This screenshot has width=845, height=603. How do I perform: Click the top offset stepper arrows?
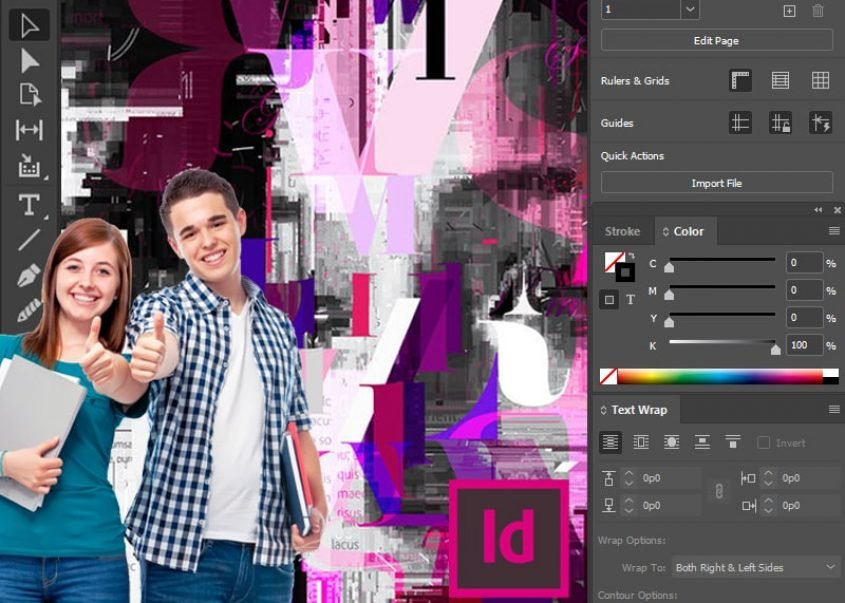click(628, 478)
